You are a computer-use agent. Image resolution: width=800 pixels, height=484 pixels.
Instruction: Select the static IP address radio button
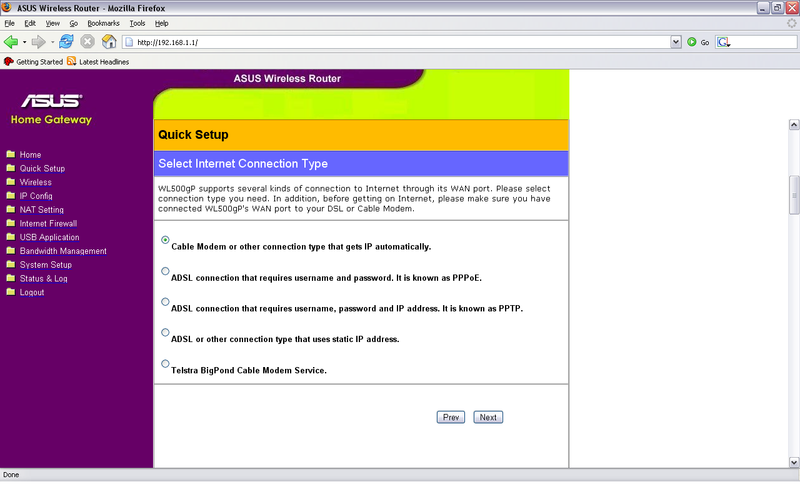[165, 333]
